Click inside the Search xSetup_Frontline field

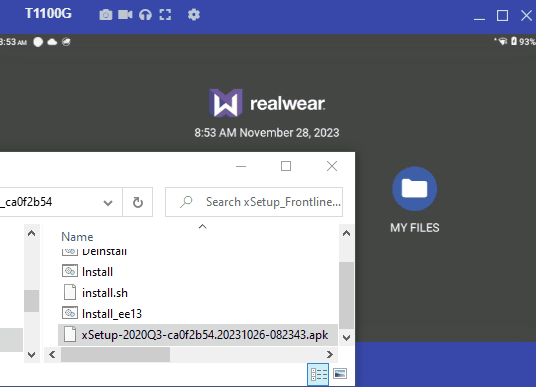(x=254, y=202)
